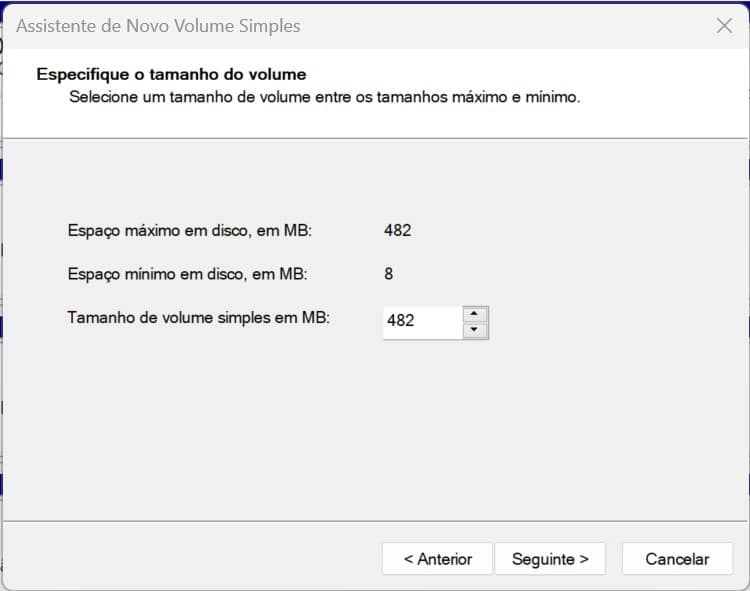
Task: Click the simple volume size input field
Action: 422,321
